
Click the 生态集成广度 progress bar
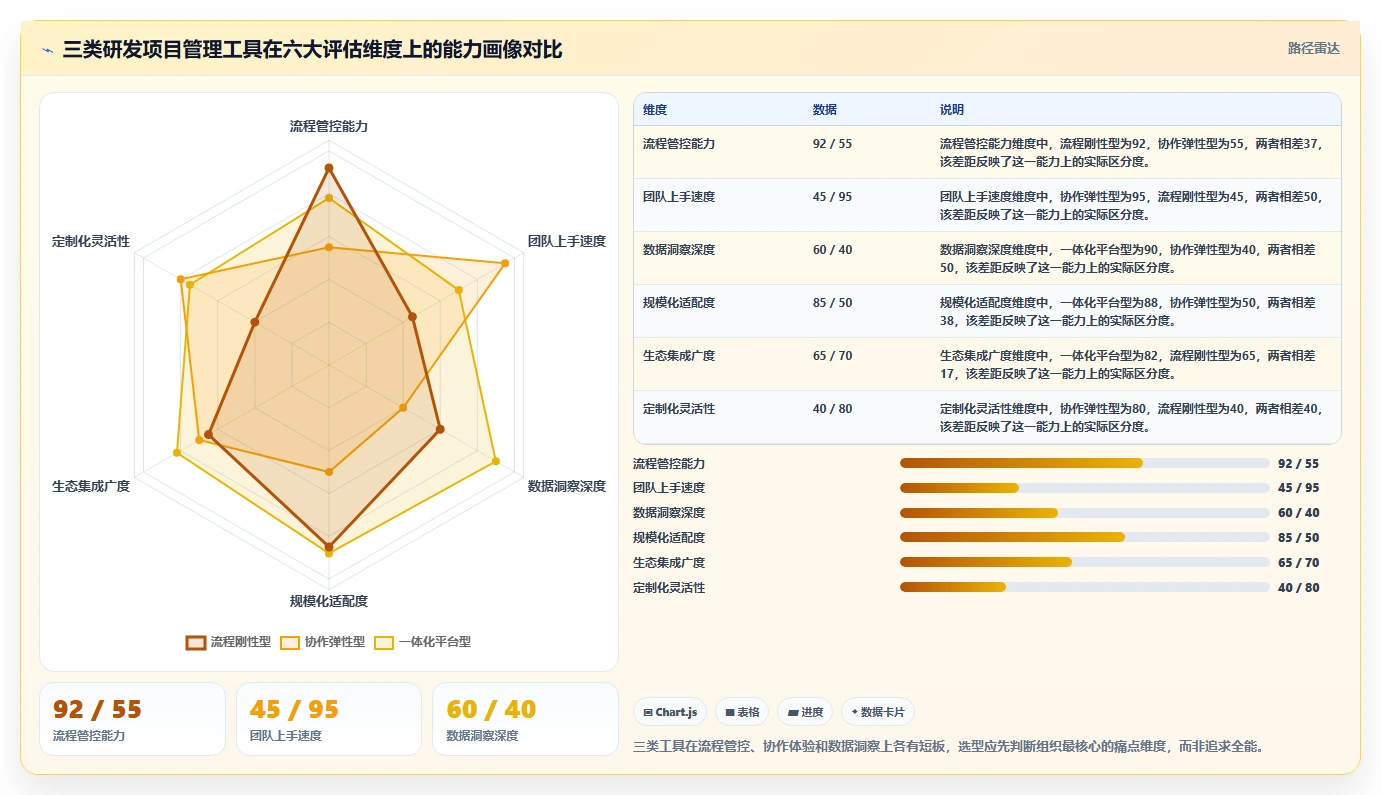click(1084, 562)
